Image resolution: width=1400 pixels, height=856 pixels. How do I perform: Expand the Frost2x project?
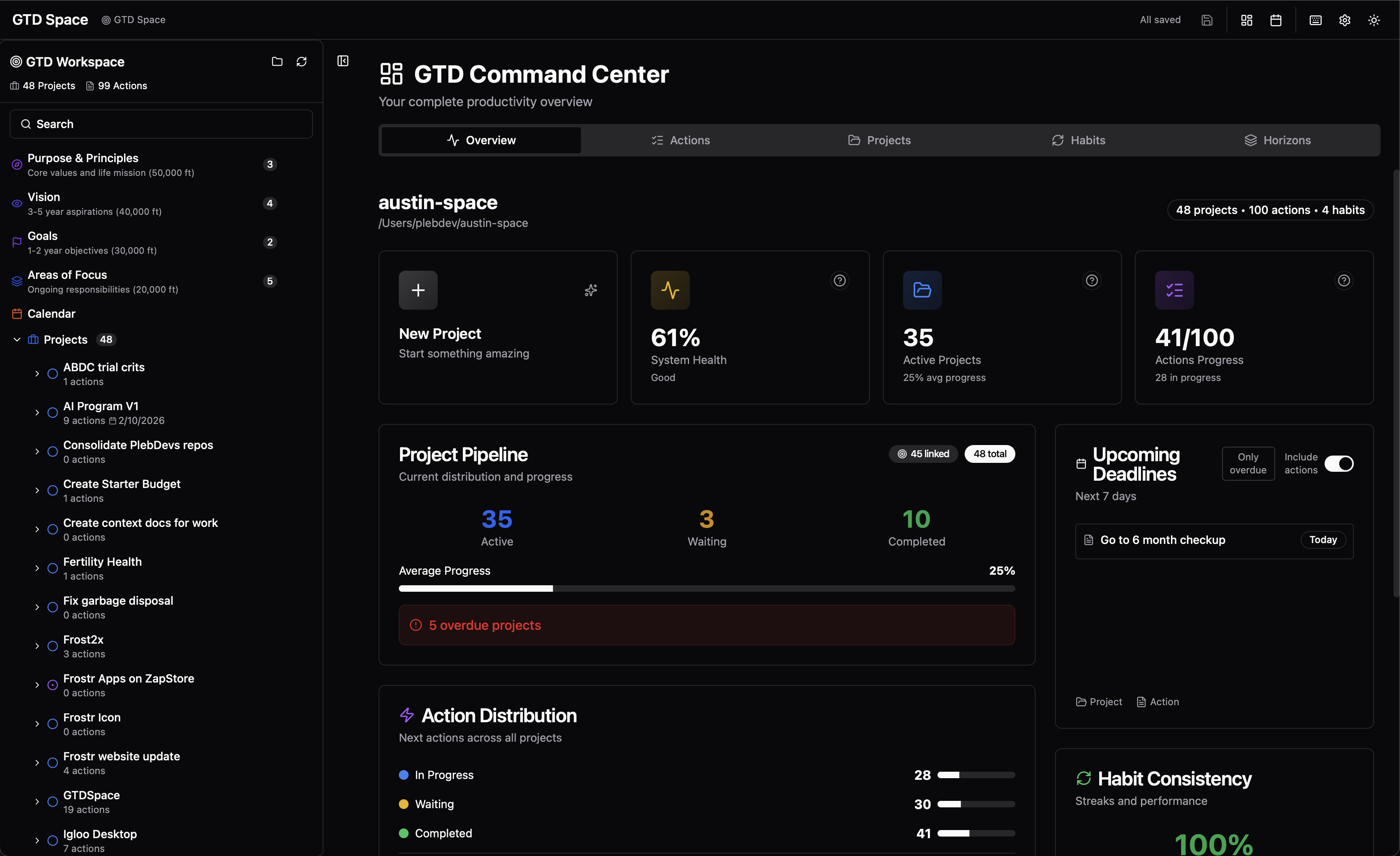pyautogui.click(x=37, y=646)
